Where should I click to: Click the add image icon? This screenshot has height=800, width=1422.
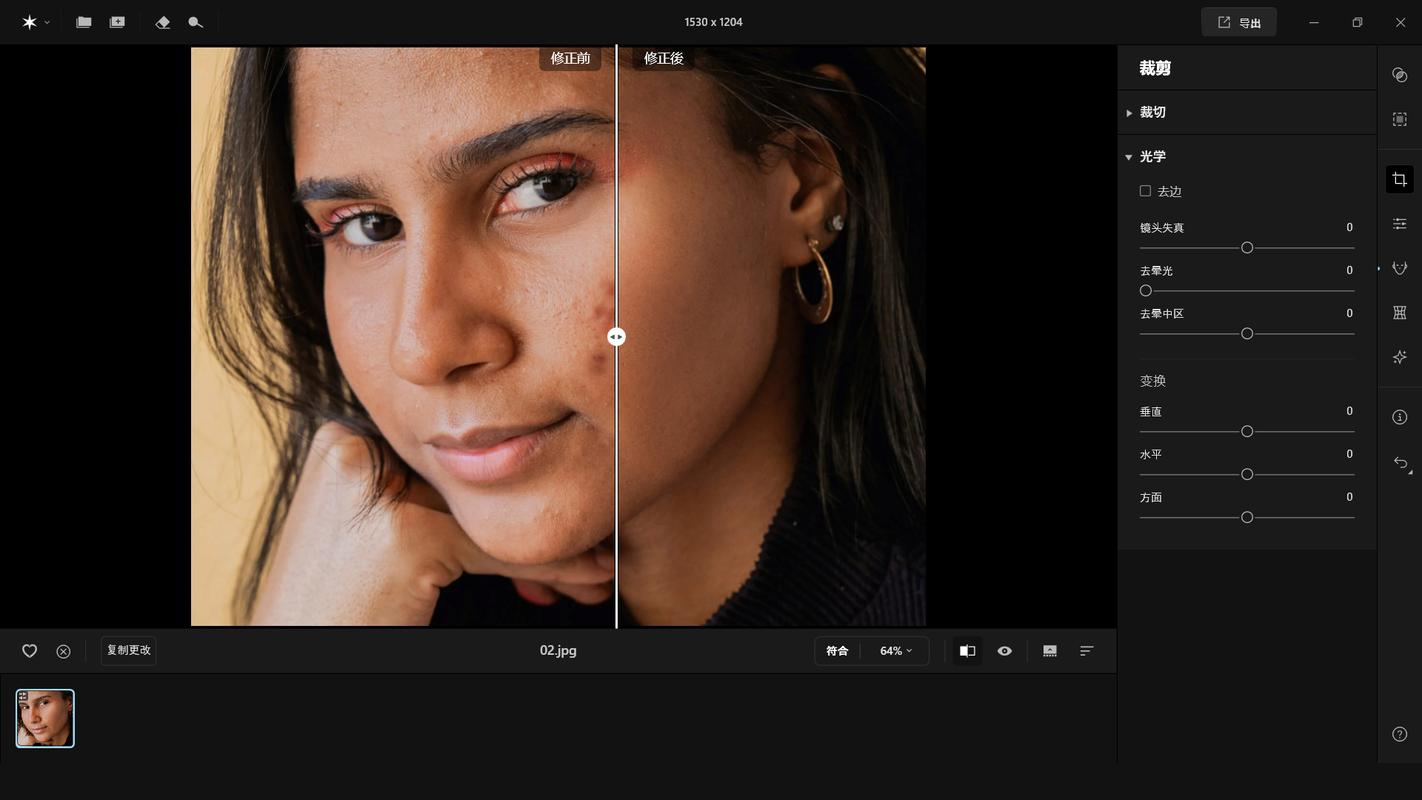(117, 22)
